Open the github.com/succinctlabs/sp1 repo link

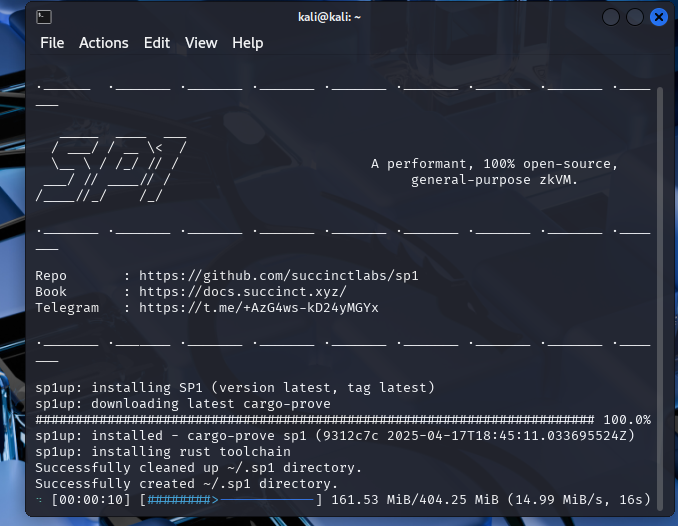point(278,276)
